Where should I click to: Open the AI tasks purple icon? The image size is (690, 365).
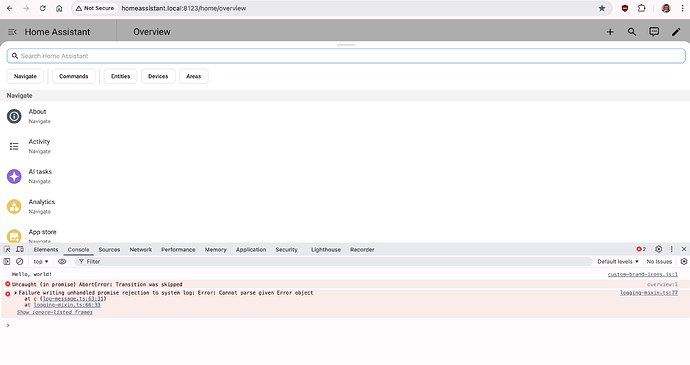click(x=14, y=177)
